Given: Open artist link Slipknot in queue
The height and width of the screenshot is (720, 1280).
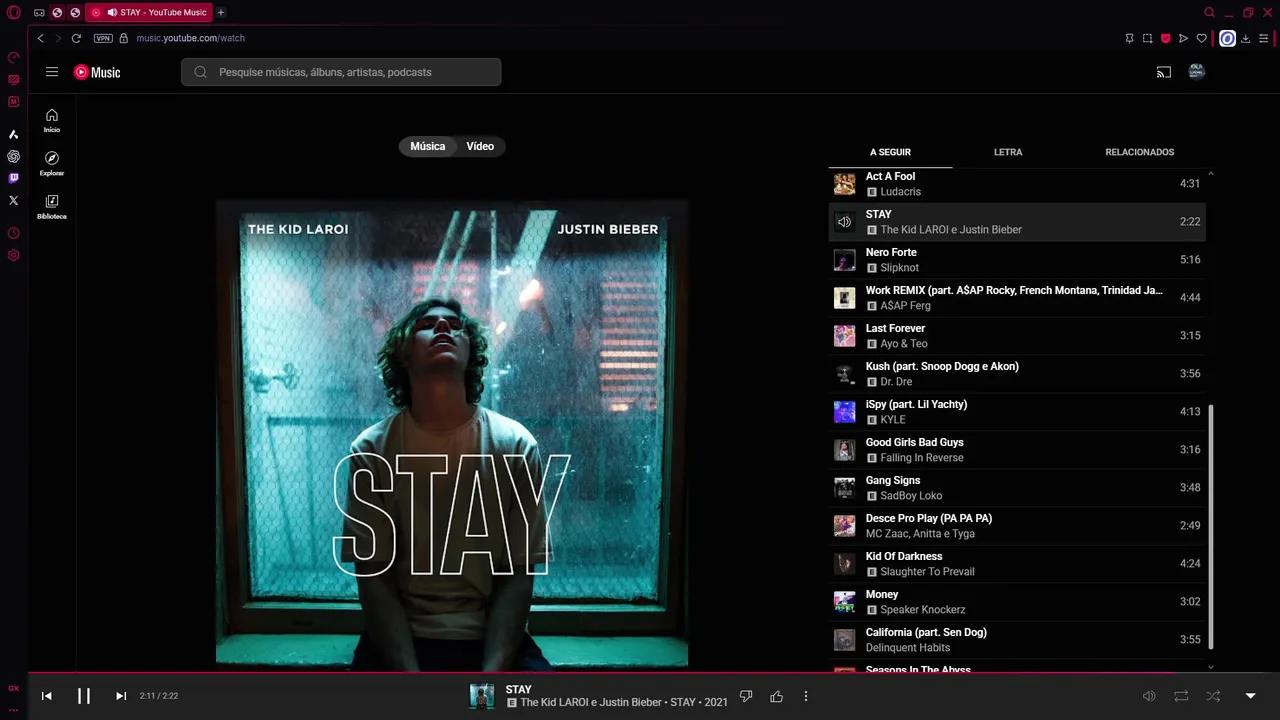Looking at the screenshot, I should click(x=899, y=268).
